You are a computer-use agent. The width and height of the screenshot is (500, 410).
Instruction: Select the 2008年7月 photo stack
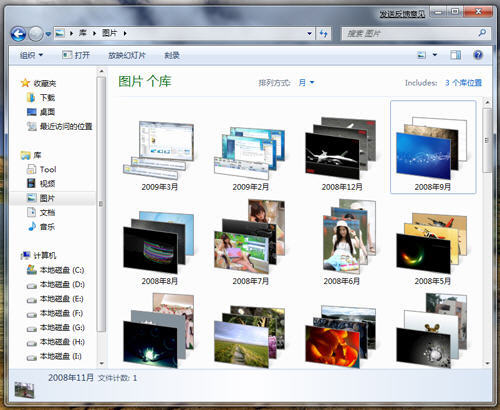pyautogui.click(x=250, y=243)
